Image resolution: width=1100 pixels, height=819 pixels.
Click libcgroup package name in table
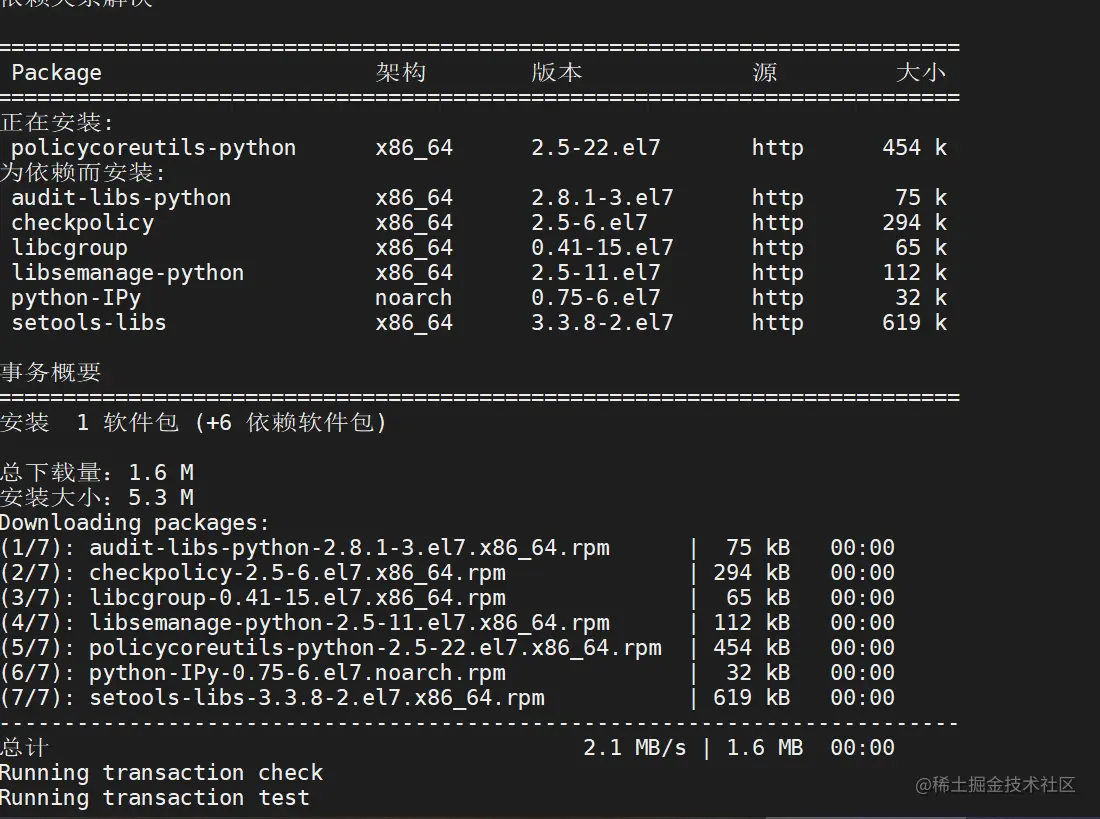(x=69, y=248)
